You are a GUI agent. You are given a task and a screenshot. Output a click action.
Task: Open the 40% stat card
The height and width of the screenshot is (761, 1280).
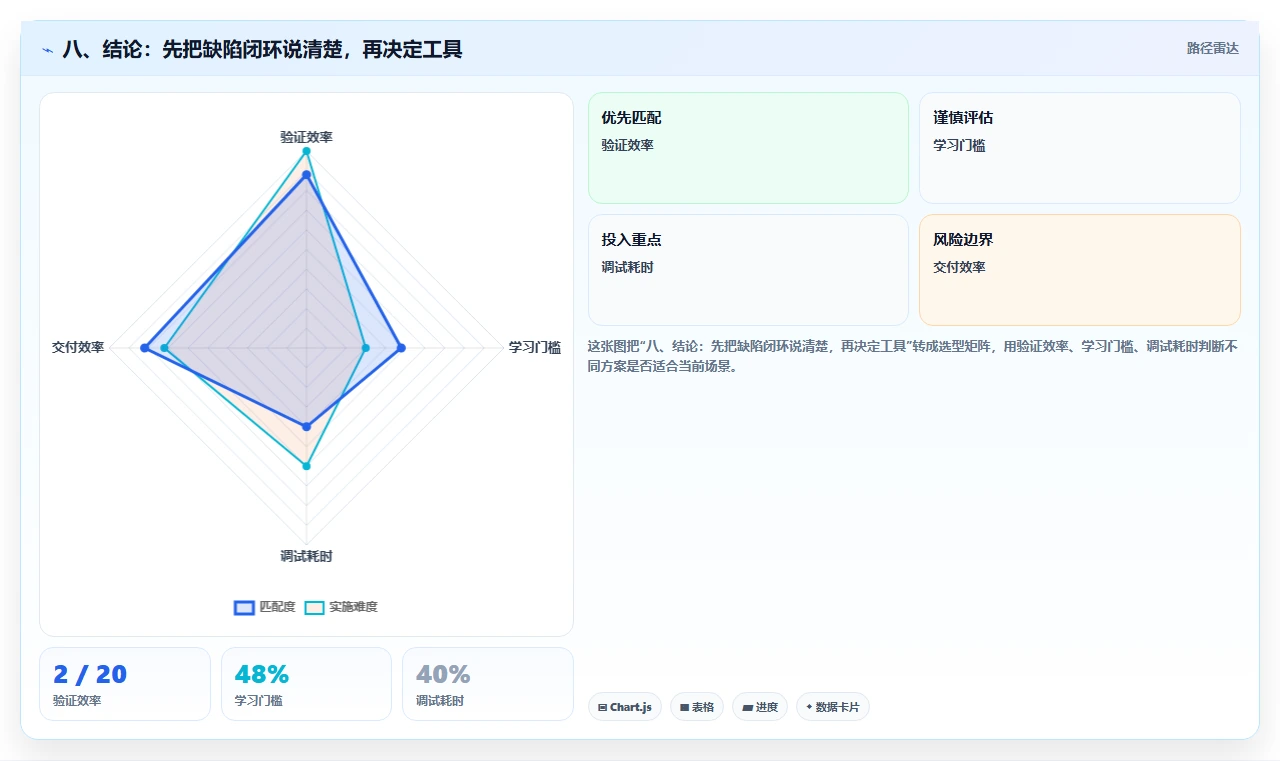point(488,684)
